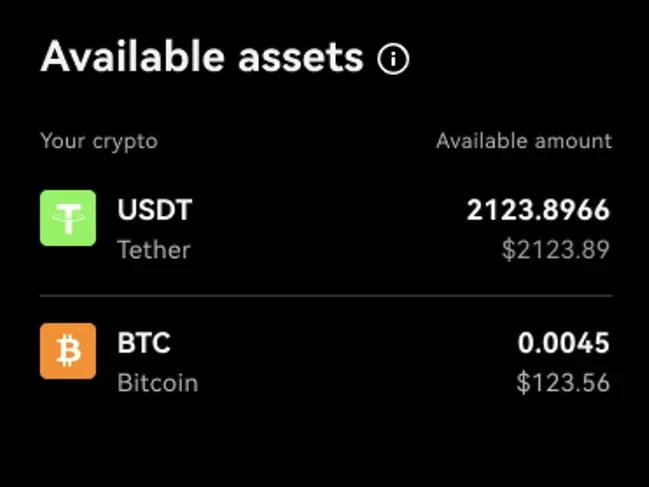Click the green Tether coin icon
The image size is (649, 487).
click(x=68, y=218)
